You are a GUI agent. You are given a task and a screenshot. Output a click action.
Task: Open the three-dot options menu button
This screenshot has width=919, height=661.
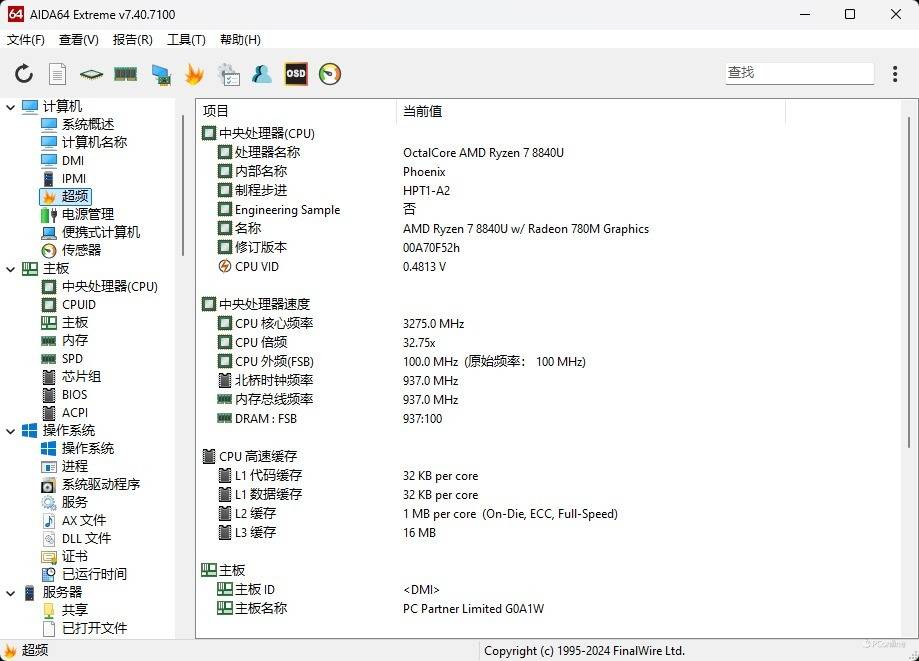point(895,74)
